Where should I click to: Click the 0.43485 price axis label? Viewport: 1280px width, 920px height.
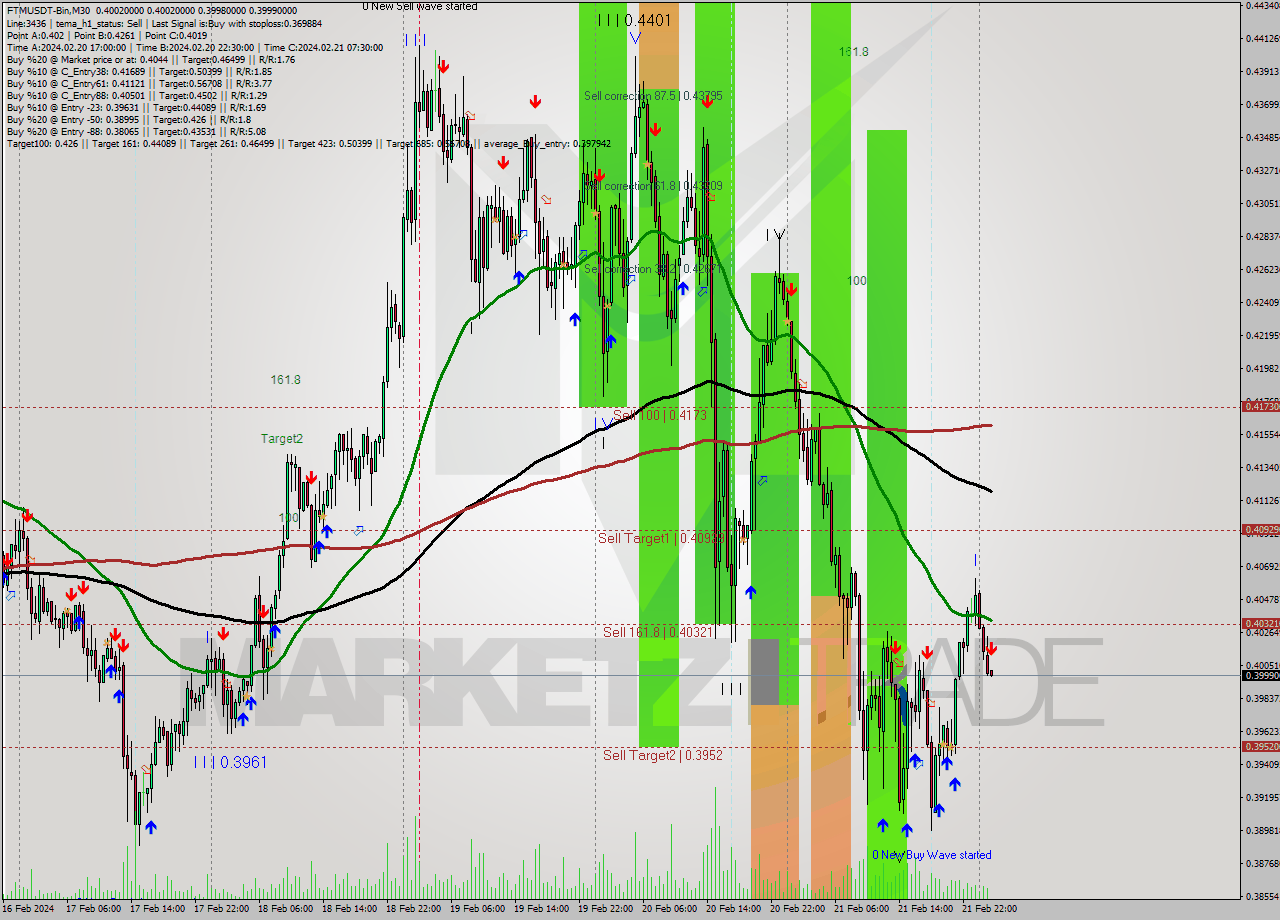tap(1261, 137)
